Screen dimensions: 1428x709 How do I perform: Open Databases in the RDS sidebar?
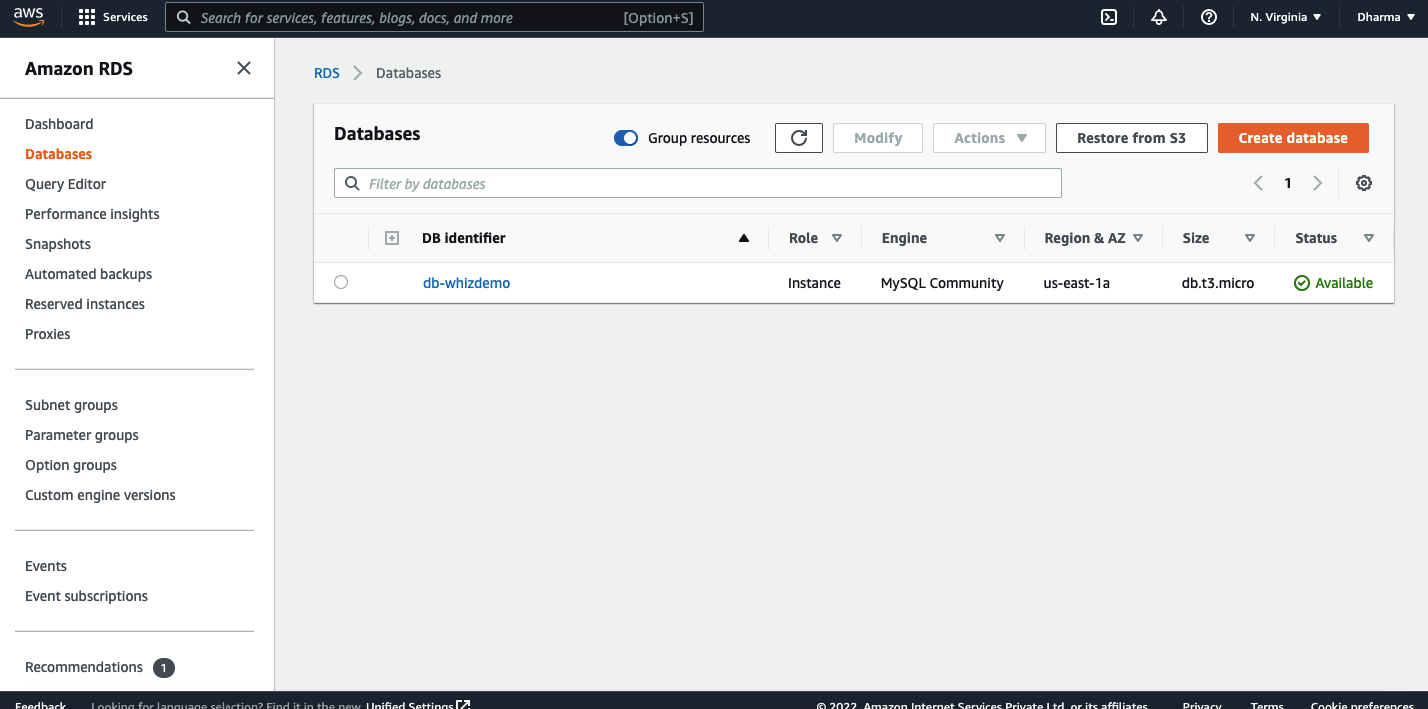click(x=58, y=154)
